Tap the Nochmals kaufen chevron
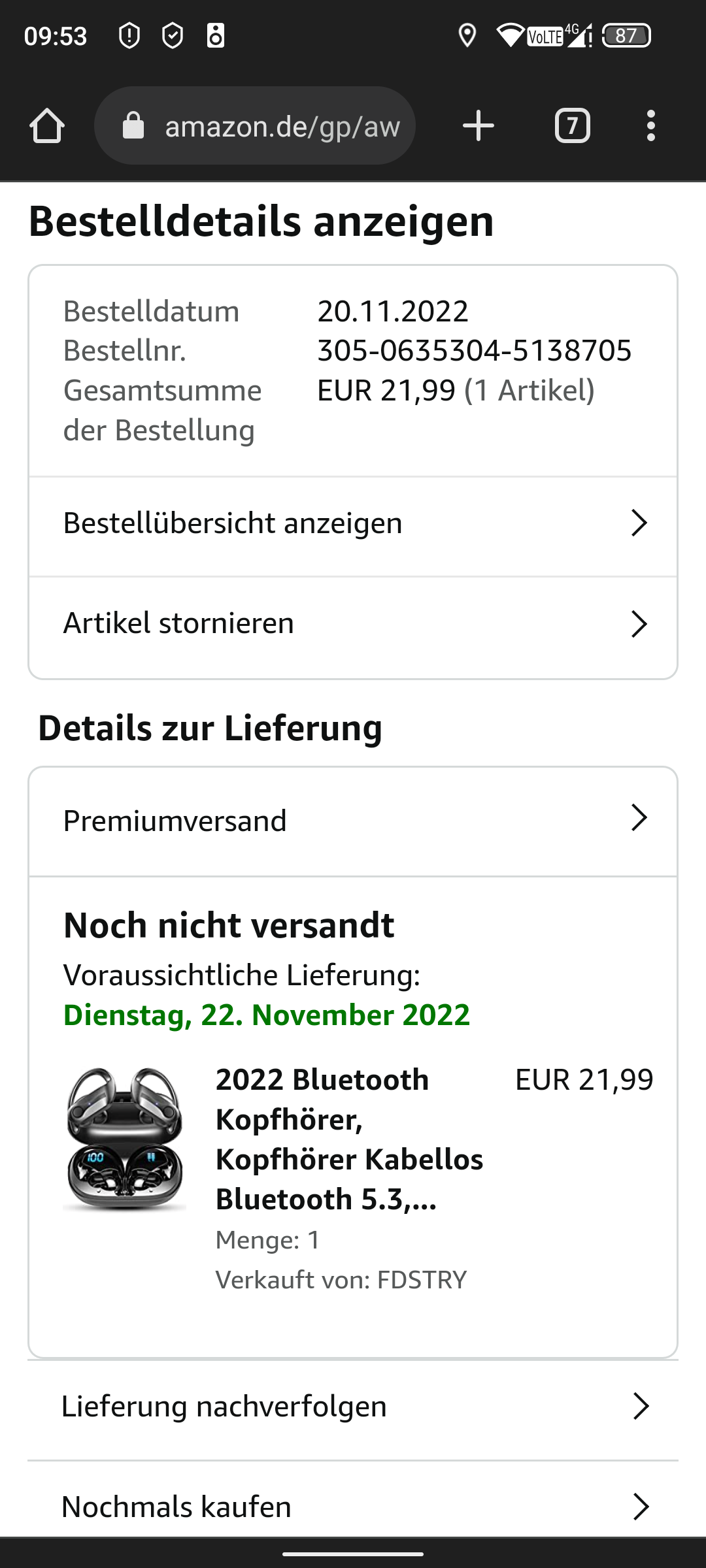The image size is (706, 1568). coord(641,1507)
